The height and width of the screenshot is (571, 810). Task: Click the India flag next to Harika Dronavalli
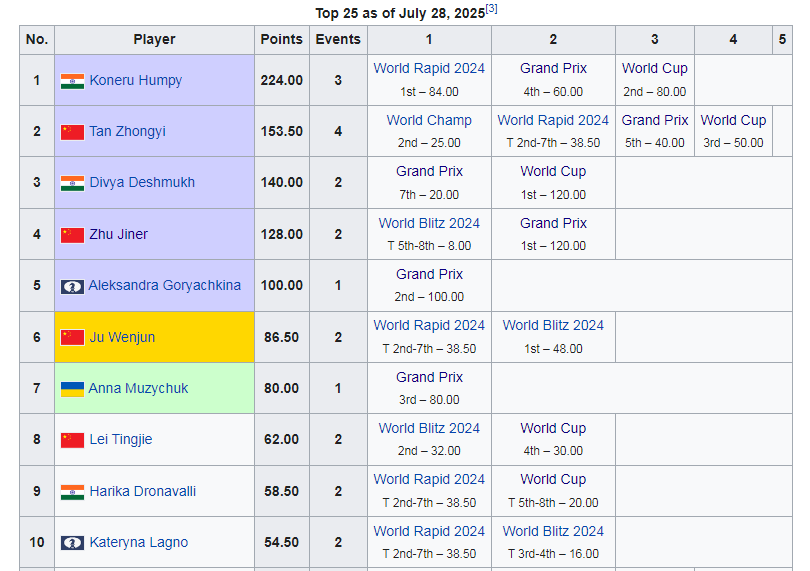pyautogui.click(x=72, y=492)
